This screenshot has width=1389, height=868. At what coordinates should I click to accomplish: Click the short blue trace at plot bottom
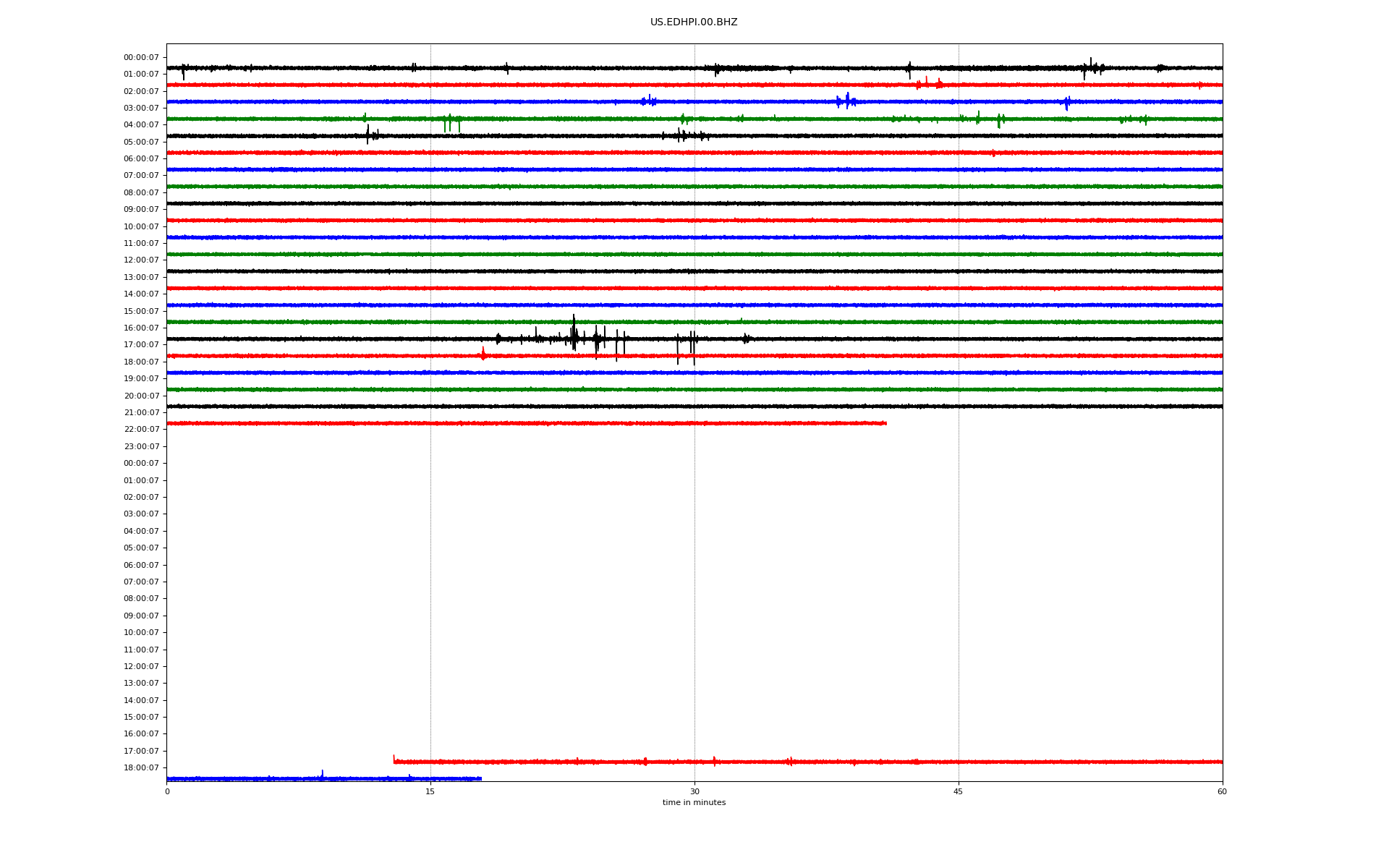point(324,778)
